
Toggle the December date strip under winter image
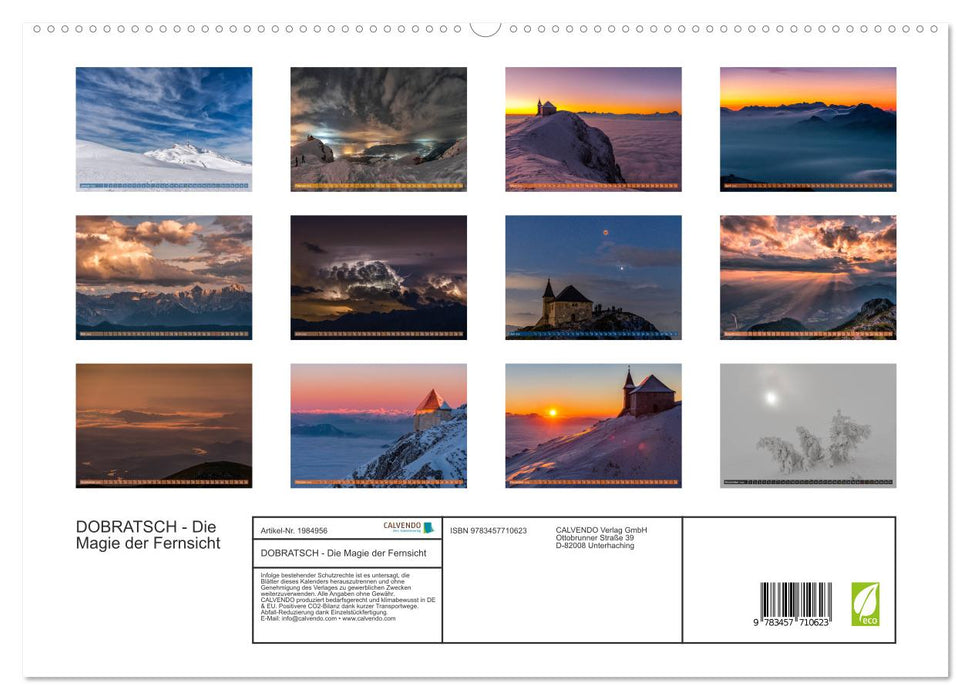pos(807,481)
